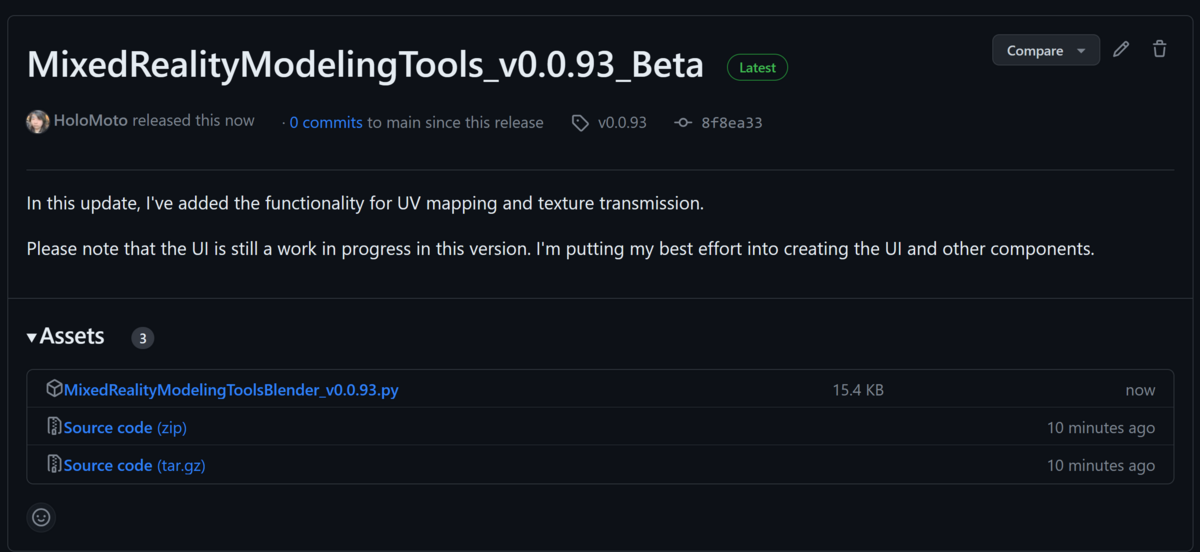This screenshot has height=552, width=1200.
Task: Download MixedRealityModelingToolsBlender_v0.0.93.py
Action: 231,390
